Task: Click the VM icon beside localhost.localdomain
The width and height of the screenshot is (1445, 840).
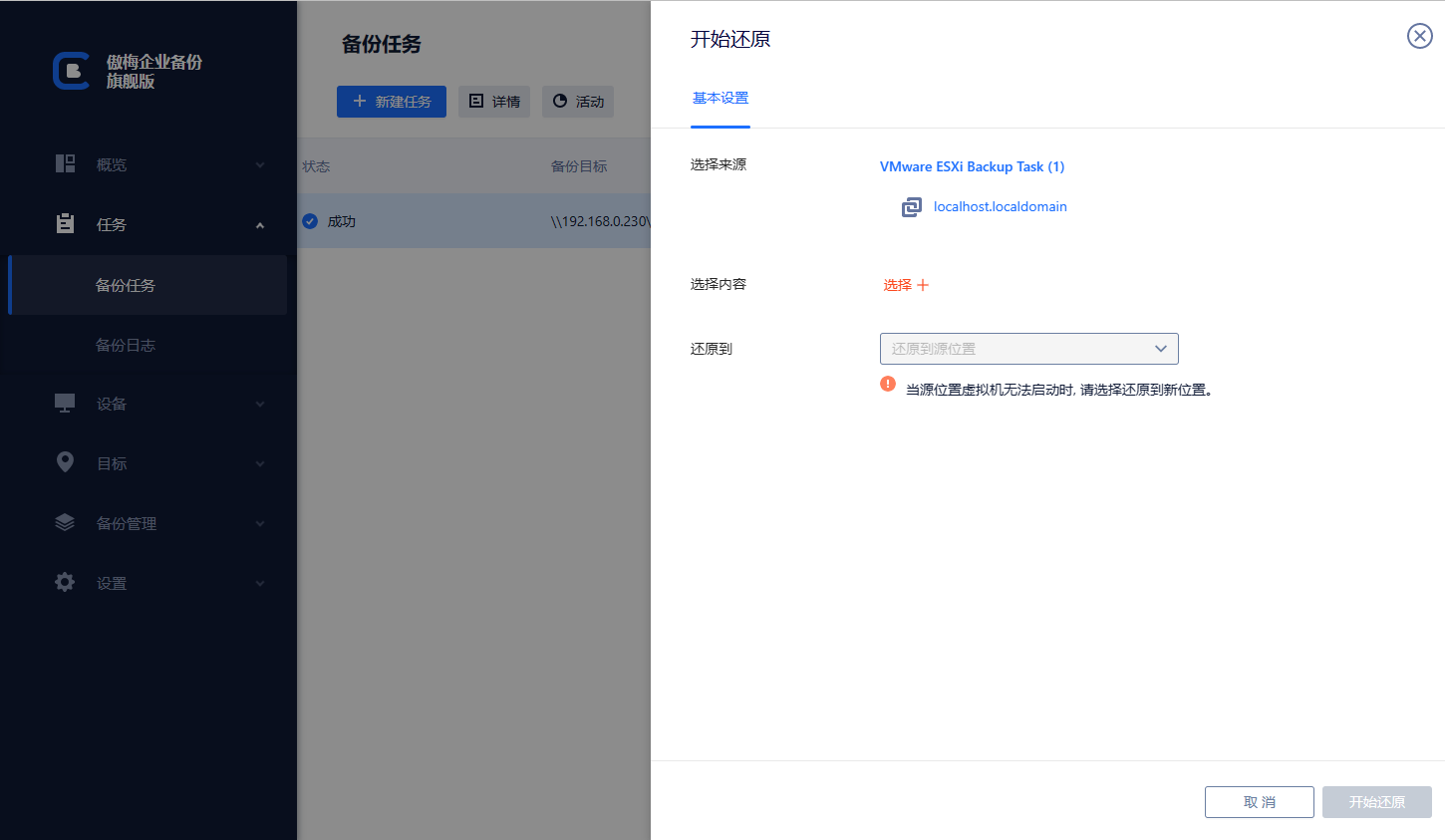Action: 910,206
